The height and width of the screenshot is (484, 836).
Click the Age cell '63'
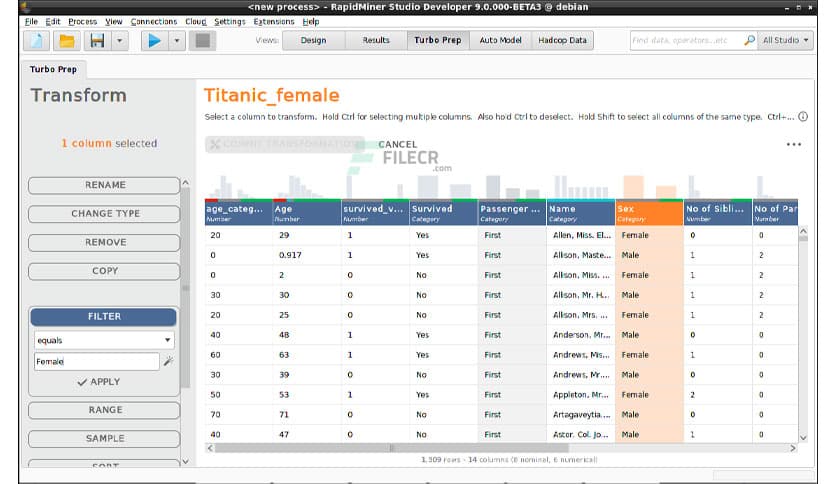tap(307, 355)
